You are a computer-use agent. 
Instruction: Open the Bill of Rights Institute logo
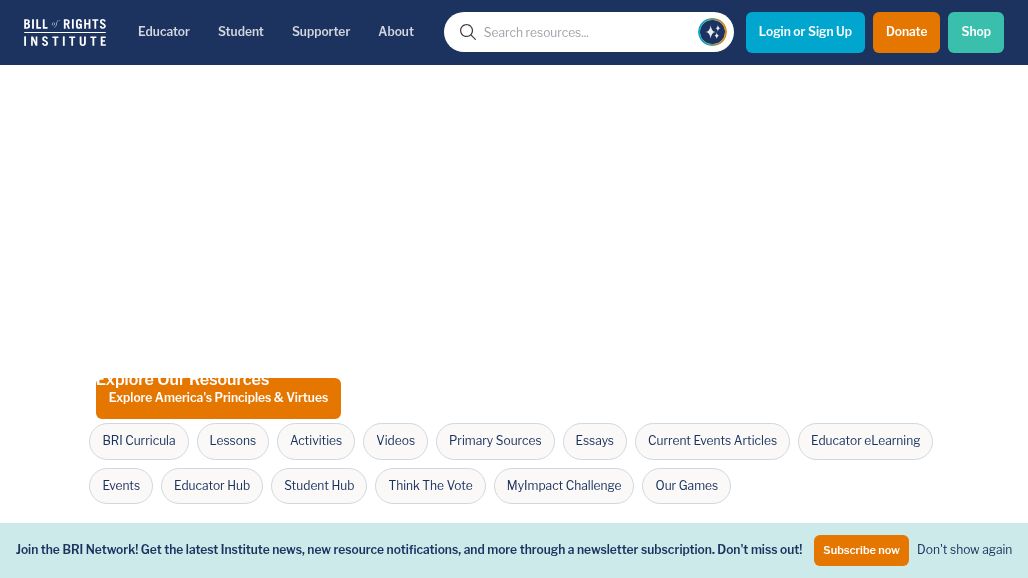tap(65, 32)
